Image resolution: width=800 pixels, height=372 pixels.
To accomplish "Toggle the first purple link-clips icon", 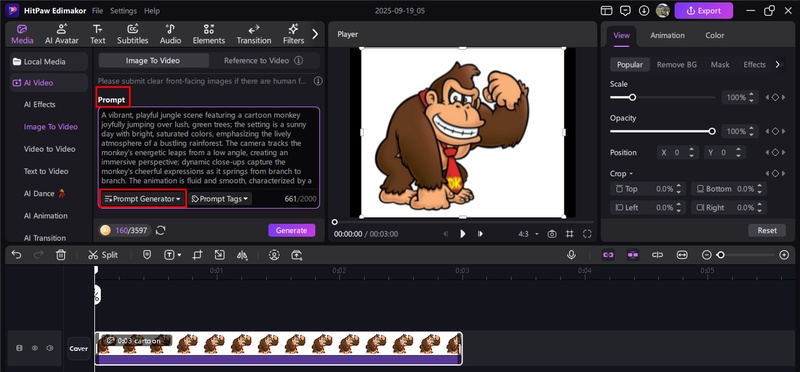I will pyautogui.click(x=608, y=255).
